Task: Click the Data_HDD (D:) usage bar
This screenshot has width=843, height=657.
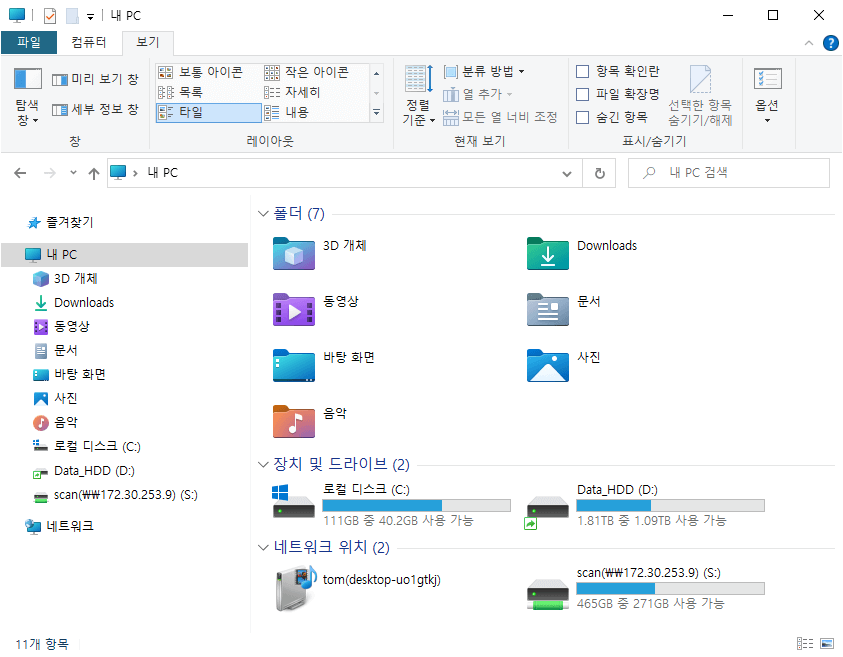Action: click(x=670, y=505)
